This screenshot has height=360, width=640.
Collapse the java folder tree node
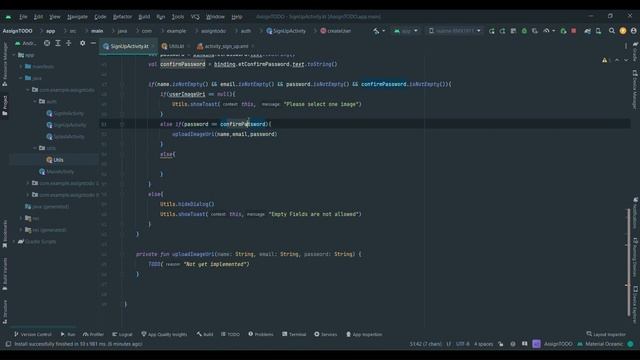coord(21,78)
